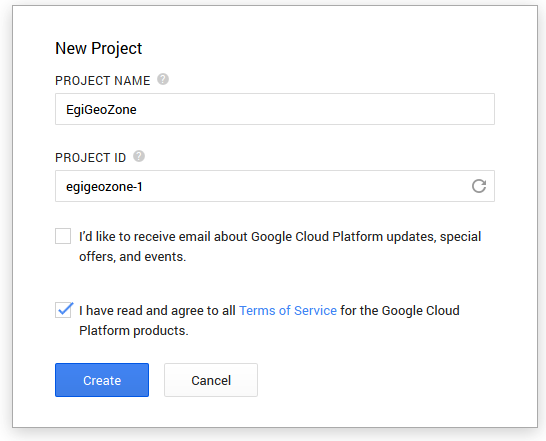Open the Terms of Service link
Image resolution: width=546 pixels, height=441 pixels.
[x=288, y=310]
